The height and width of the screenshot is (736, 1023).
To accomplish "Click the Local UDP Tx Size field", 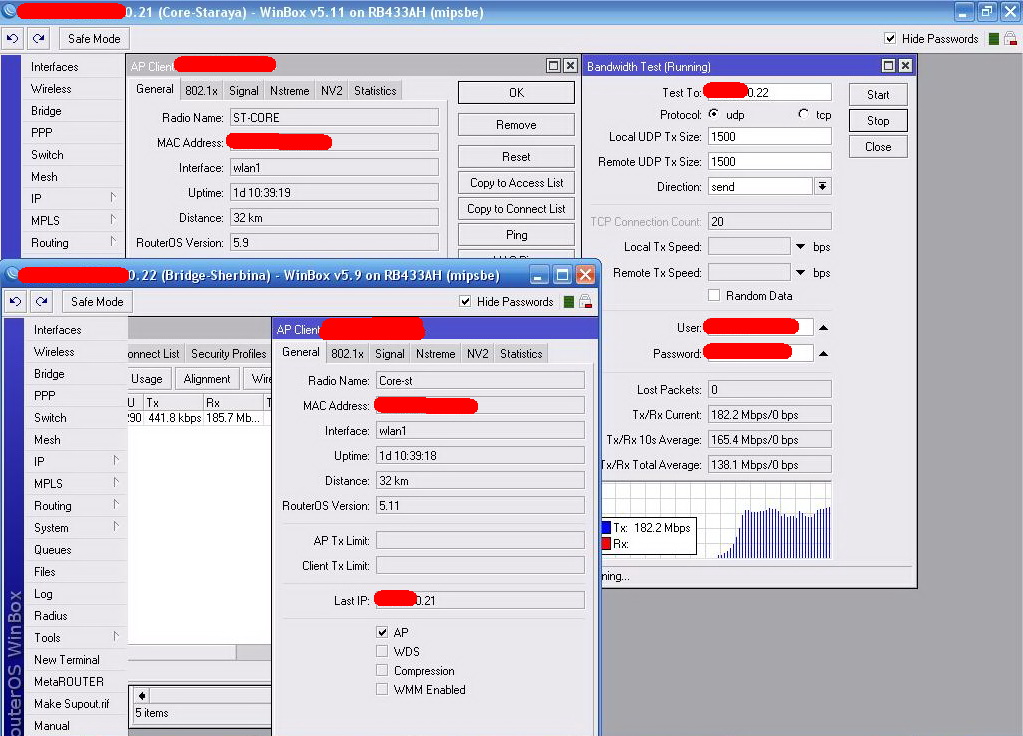I will [x=769, y=137].
